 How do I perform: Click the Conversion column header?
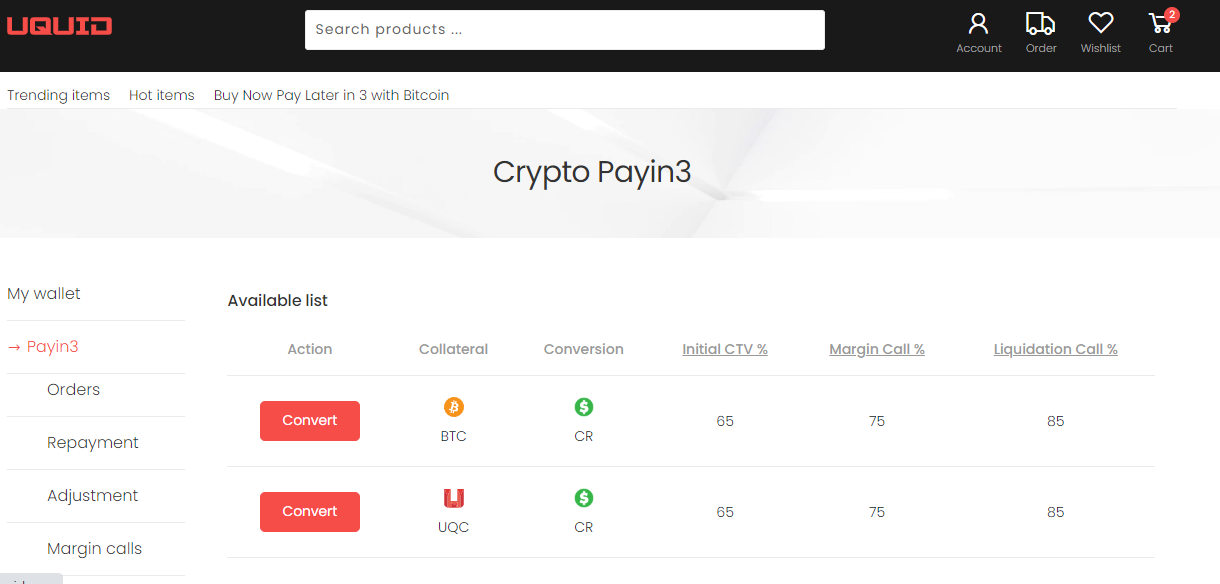point(584,349)
